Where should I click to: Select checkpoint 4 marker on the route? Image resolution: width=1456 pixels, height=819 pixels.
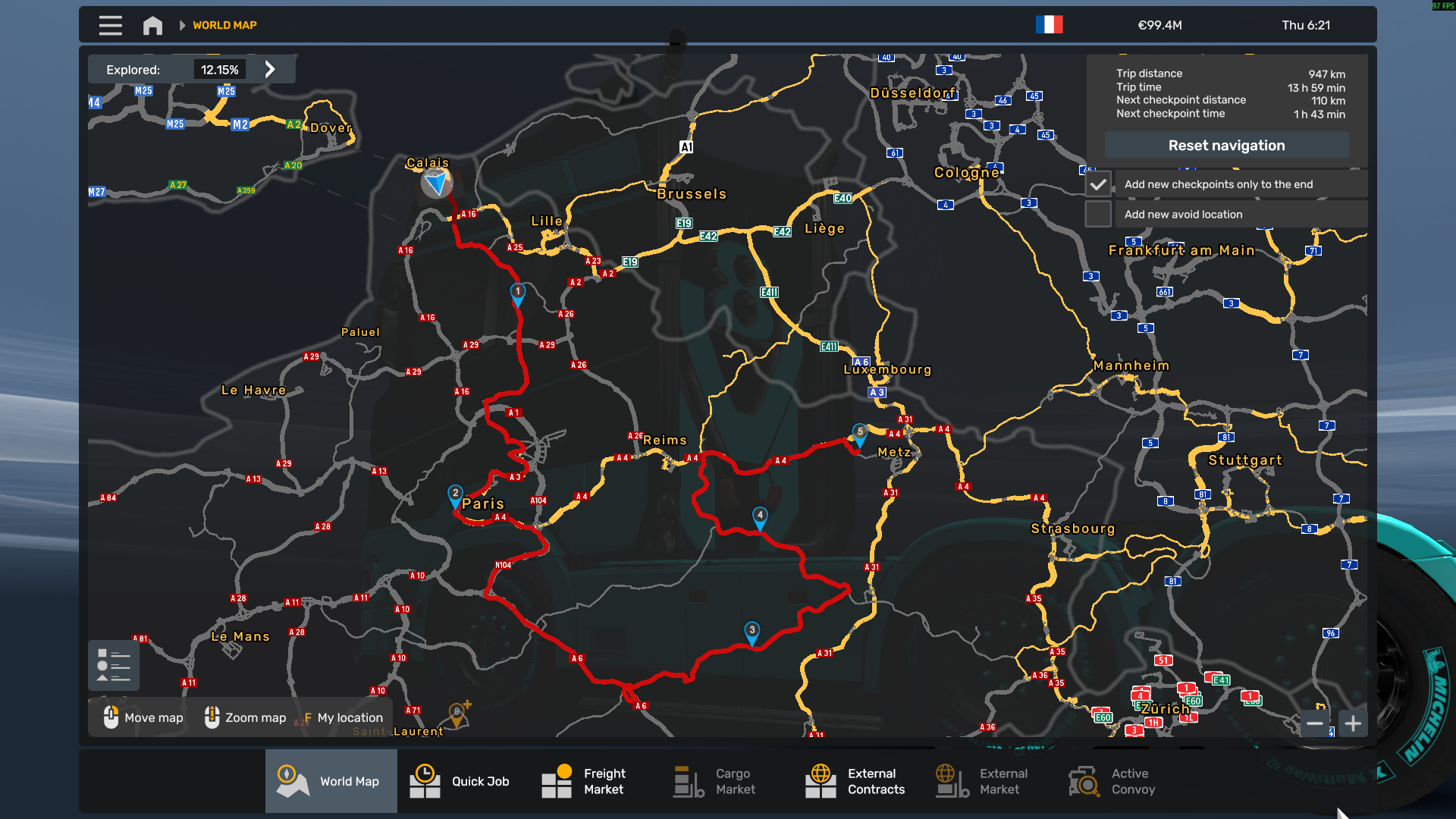click(x=760, y=518)
